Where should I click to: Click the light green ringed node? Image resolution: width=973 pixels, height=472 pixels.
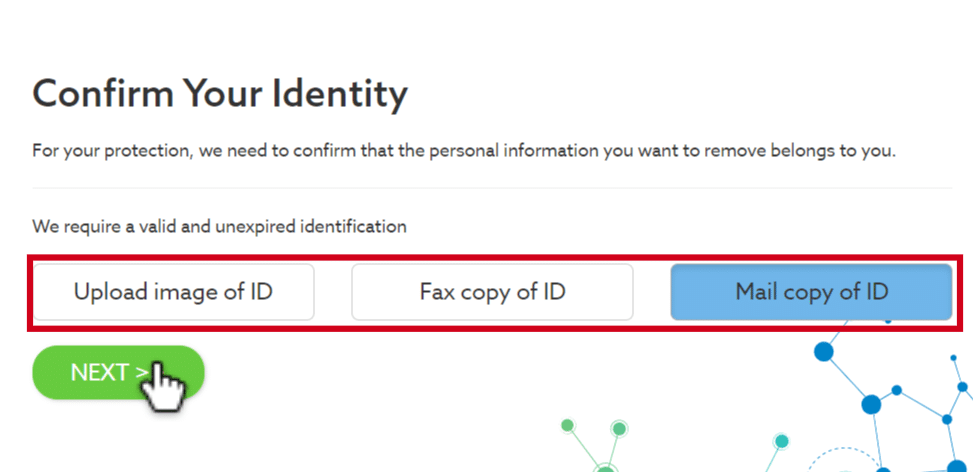[619, 429]
